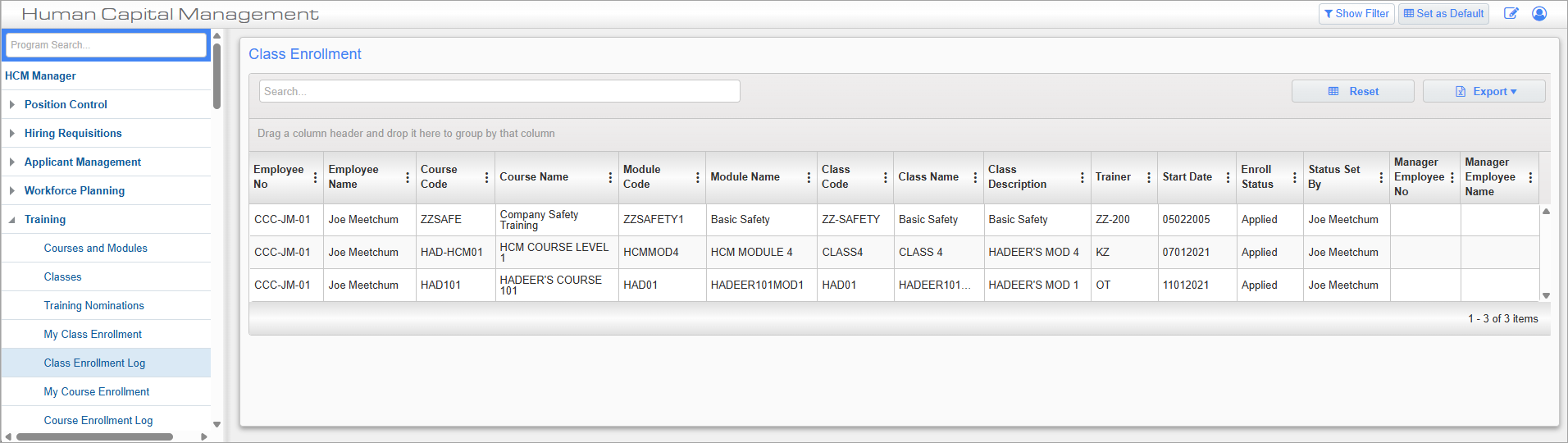Click HCM COURSE LEVEL 1 cell
This screenshot has width=1568, height=443.
(557, 253)
